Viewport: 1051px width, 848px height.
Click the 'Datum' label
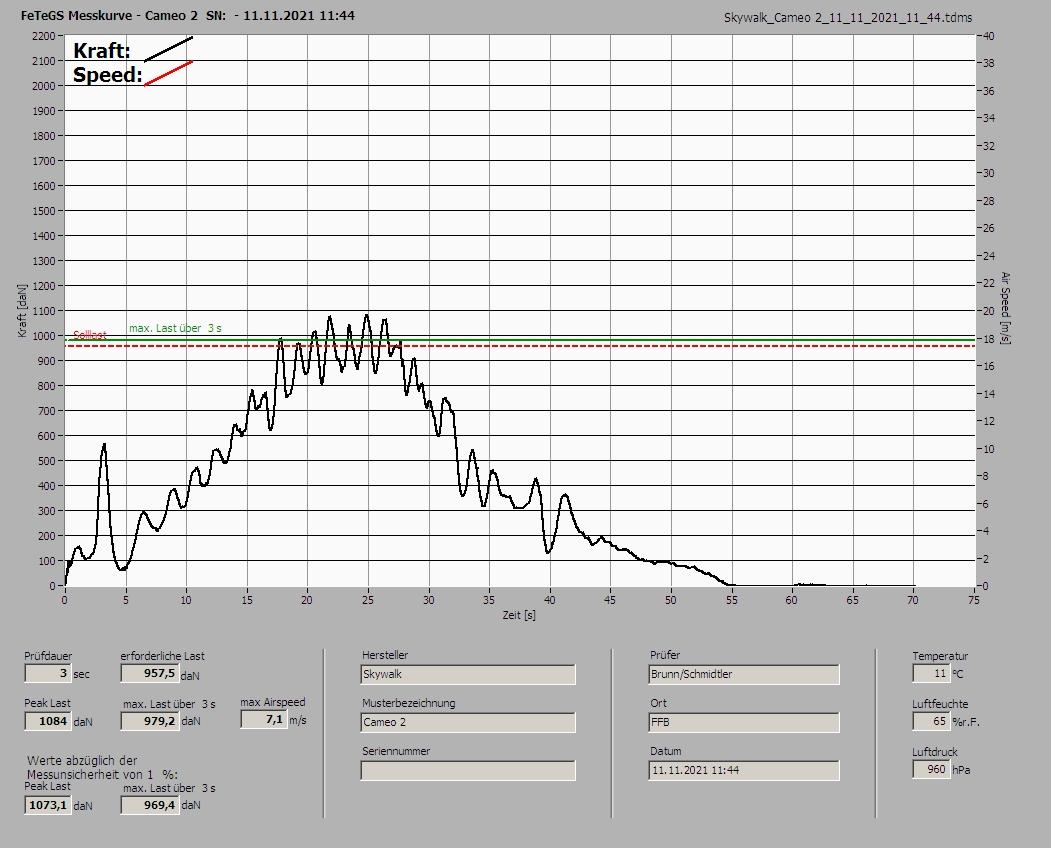666,751
